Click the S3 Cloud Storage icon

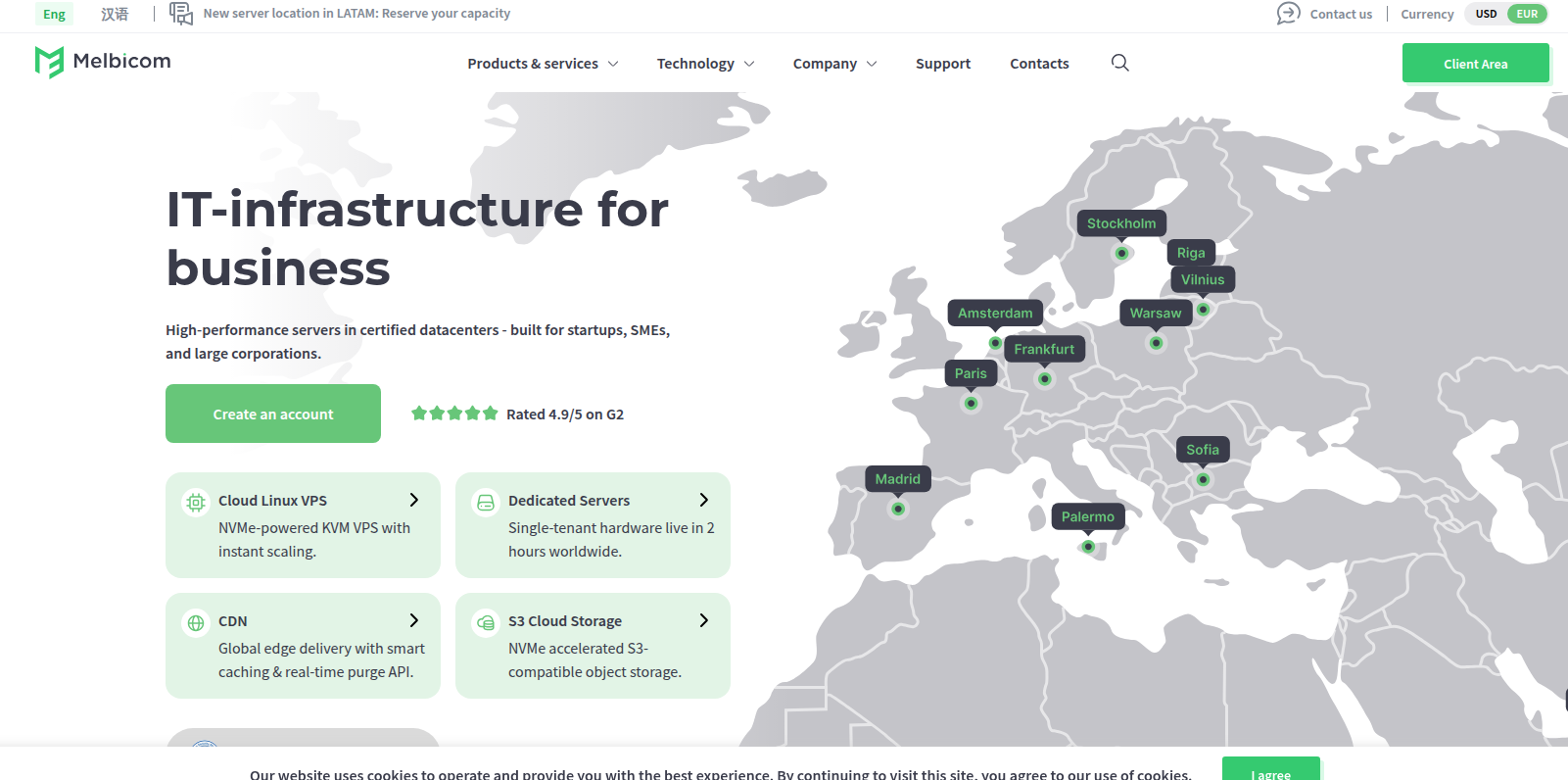pyautogui.click(x=486, y=622)
